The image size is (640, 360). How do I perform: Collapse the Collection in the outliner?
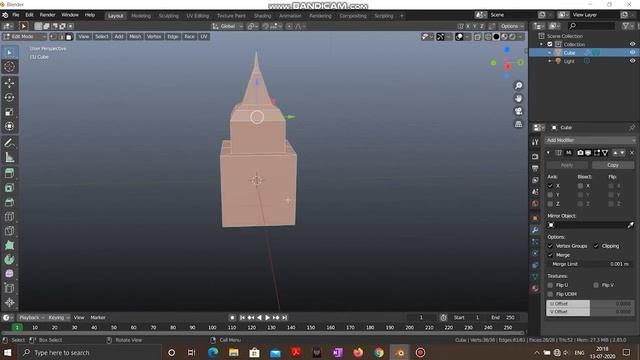(x=542, y=44)
